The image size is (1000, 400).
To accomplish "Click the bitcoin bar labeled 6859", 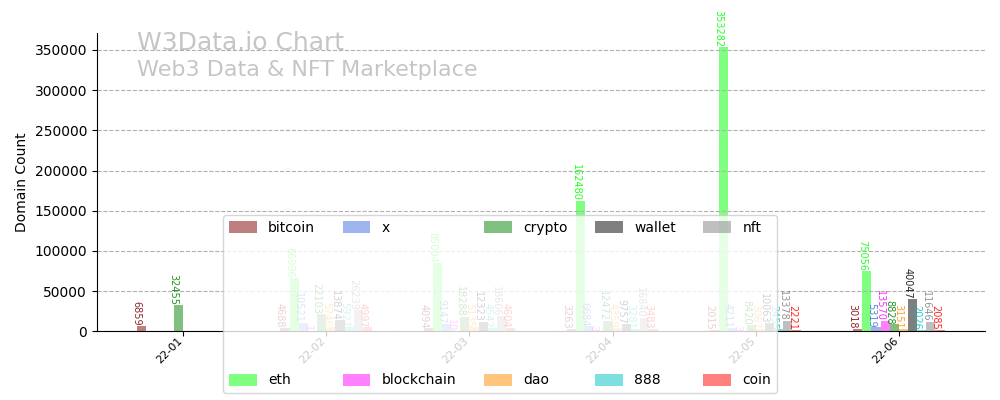I will [x=141, y=328].
